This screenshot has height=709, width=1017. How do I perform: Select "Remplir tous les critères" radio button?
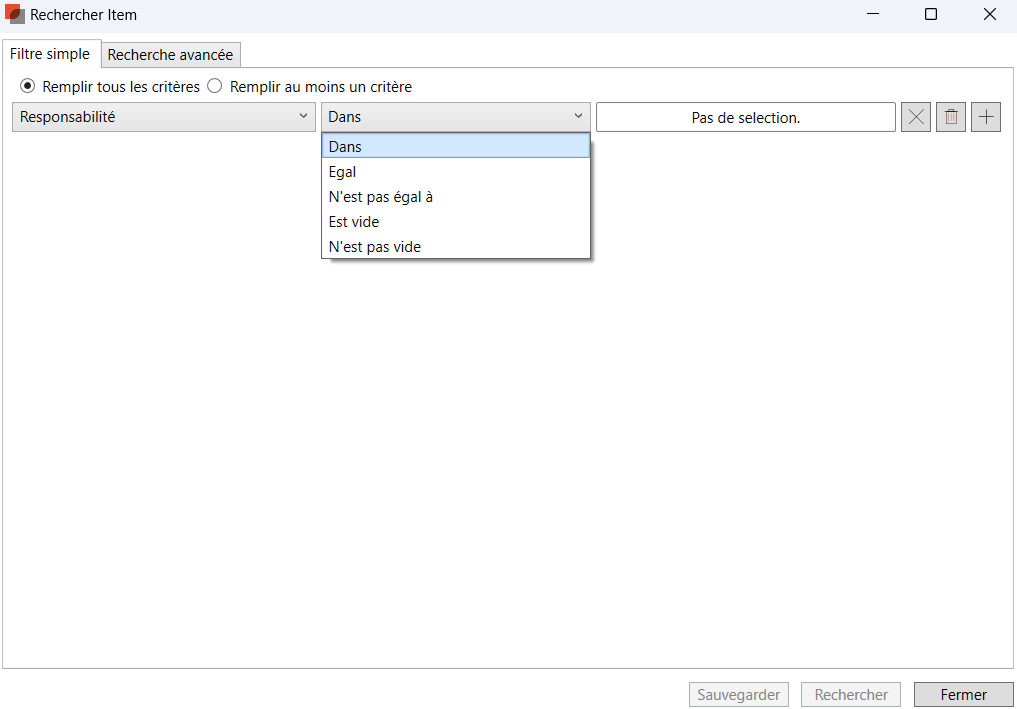[28, 87]
